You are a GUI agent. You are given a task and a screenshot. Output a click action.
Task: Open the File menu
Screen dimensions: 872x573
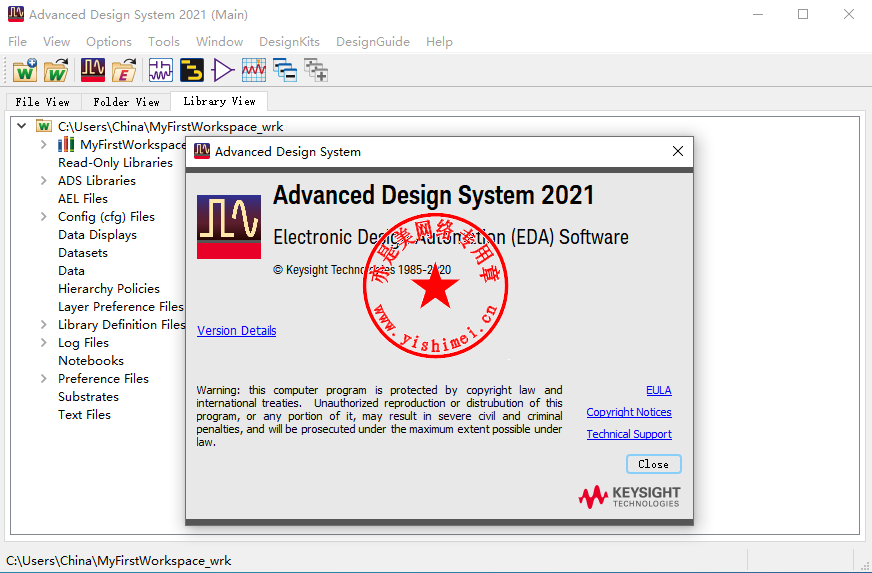[x=17, y=42]
